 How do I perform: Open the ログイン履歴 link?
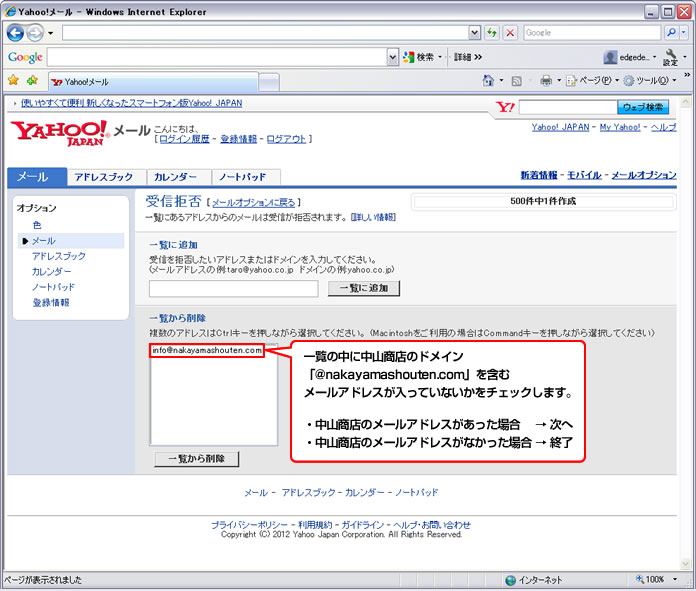click(x=184, y=139)
